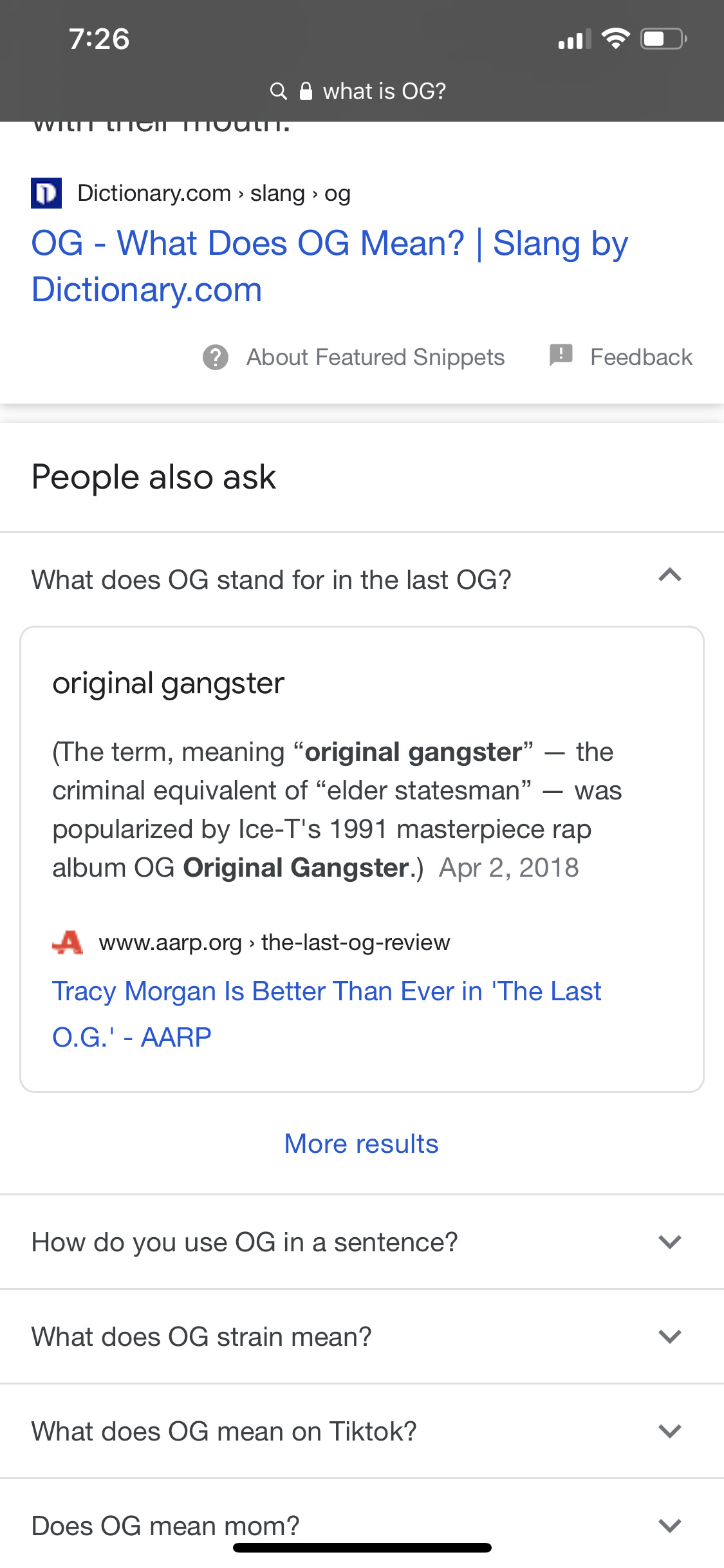Expand 'How do you use OG in a sentence?'
Screen dimensions: 724x1568
click(362, 1242)
